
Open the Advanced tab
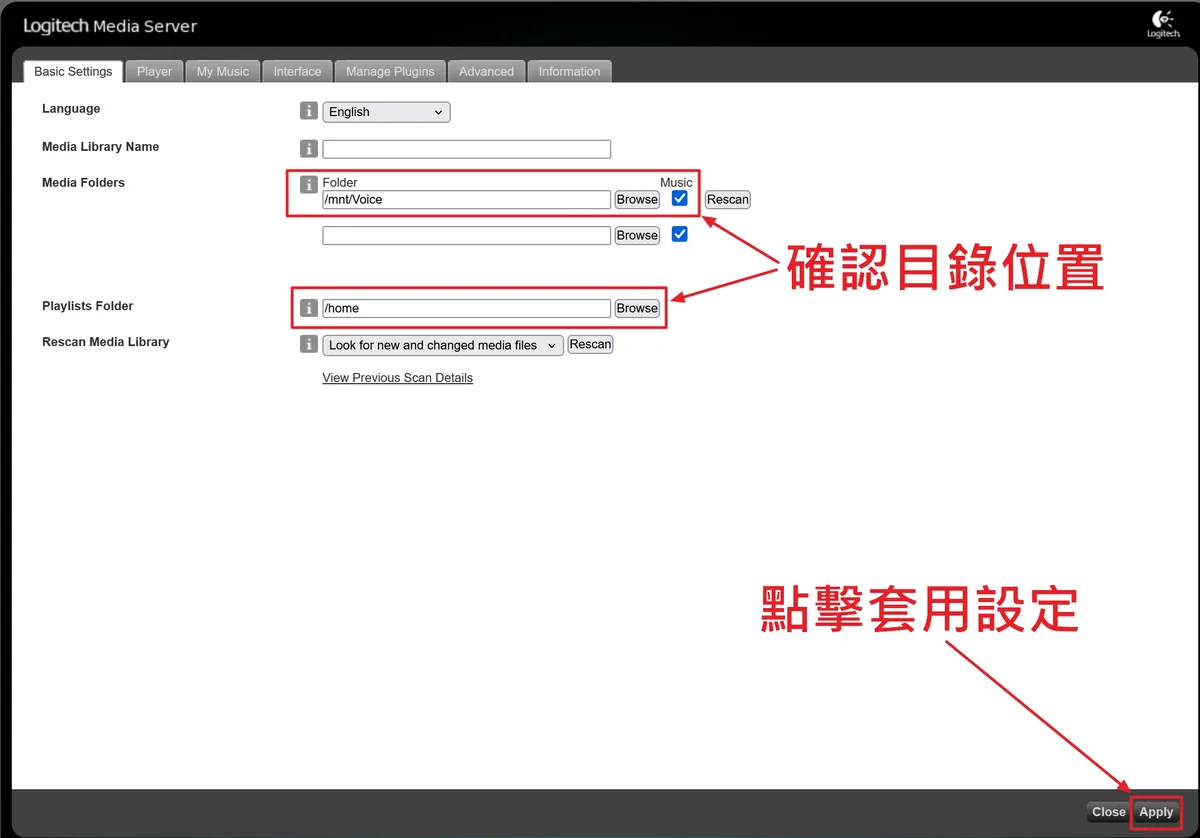[486, 71]
